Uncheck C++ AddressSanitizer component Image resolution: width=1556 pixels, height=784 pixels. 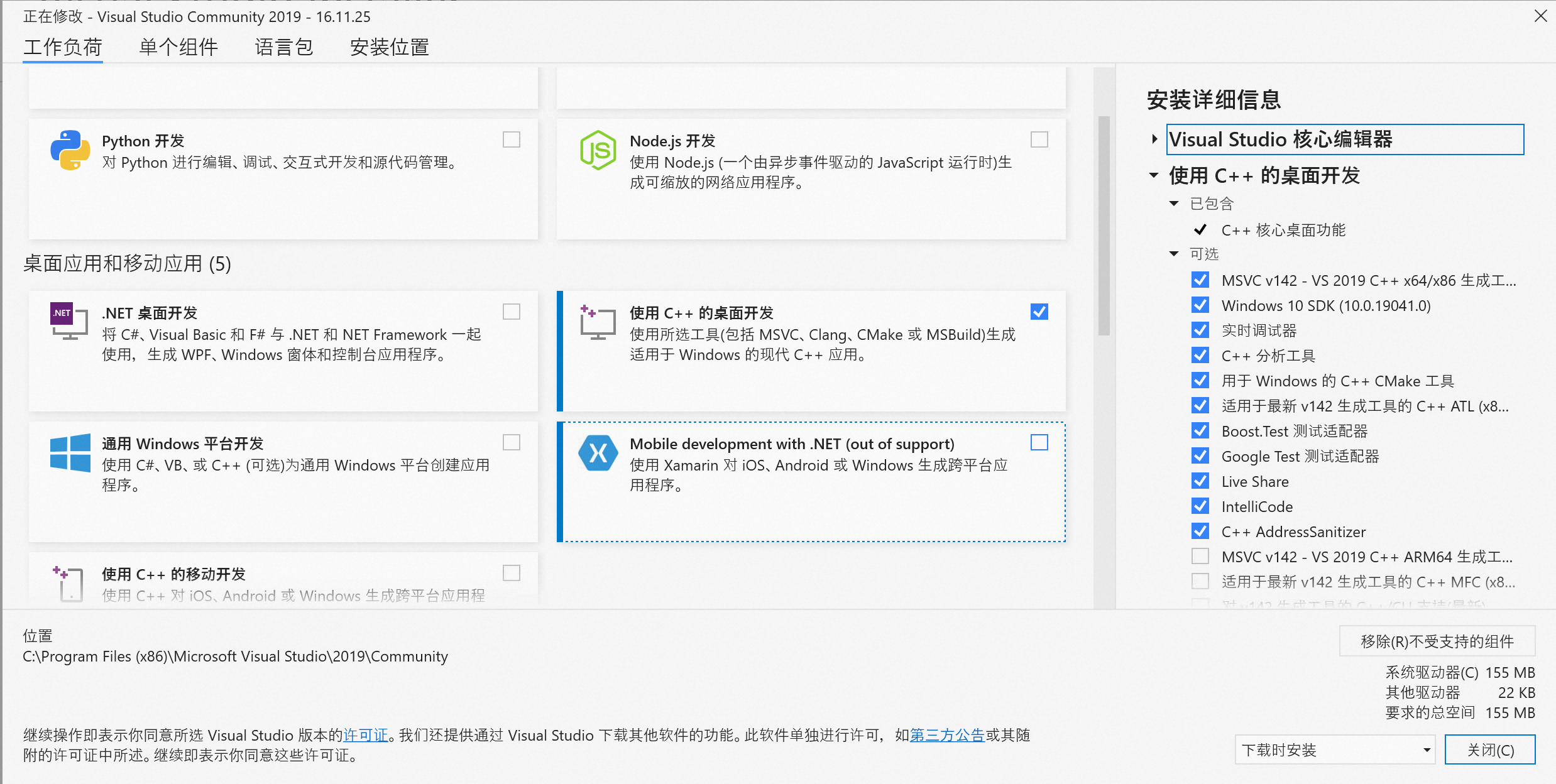pos(1200,531)
